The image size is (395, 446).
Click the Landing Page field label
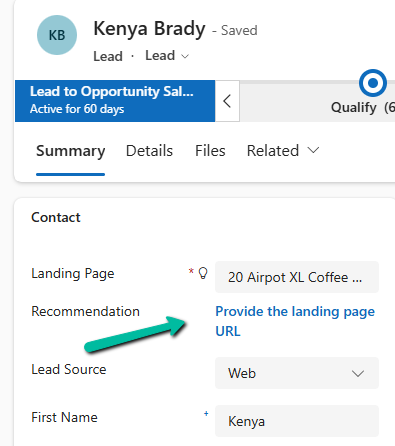tap(73, 274)
